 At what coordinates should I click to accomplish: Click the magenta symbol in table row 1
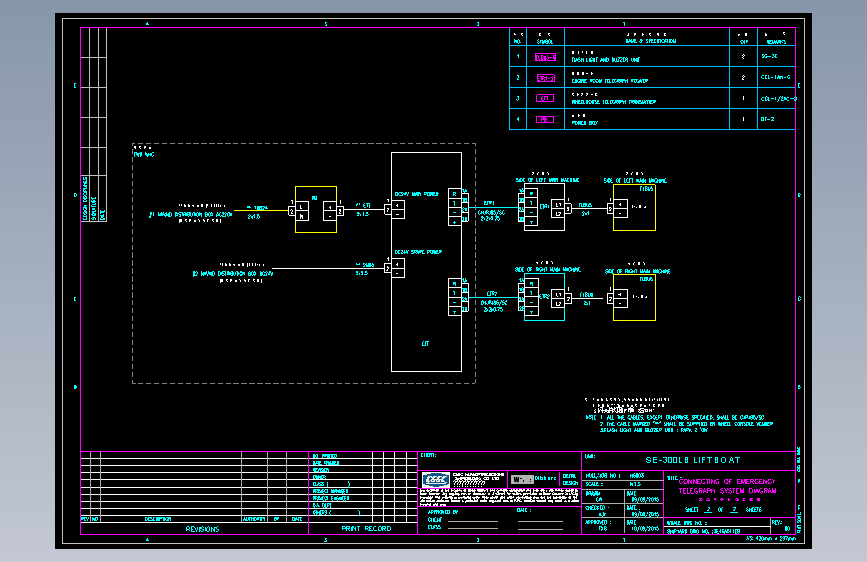545,57
